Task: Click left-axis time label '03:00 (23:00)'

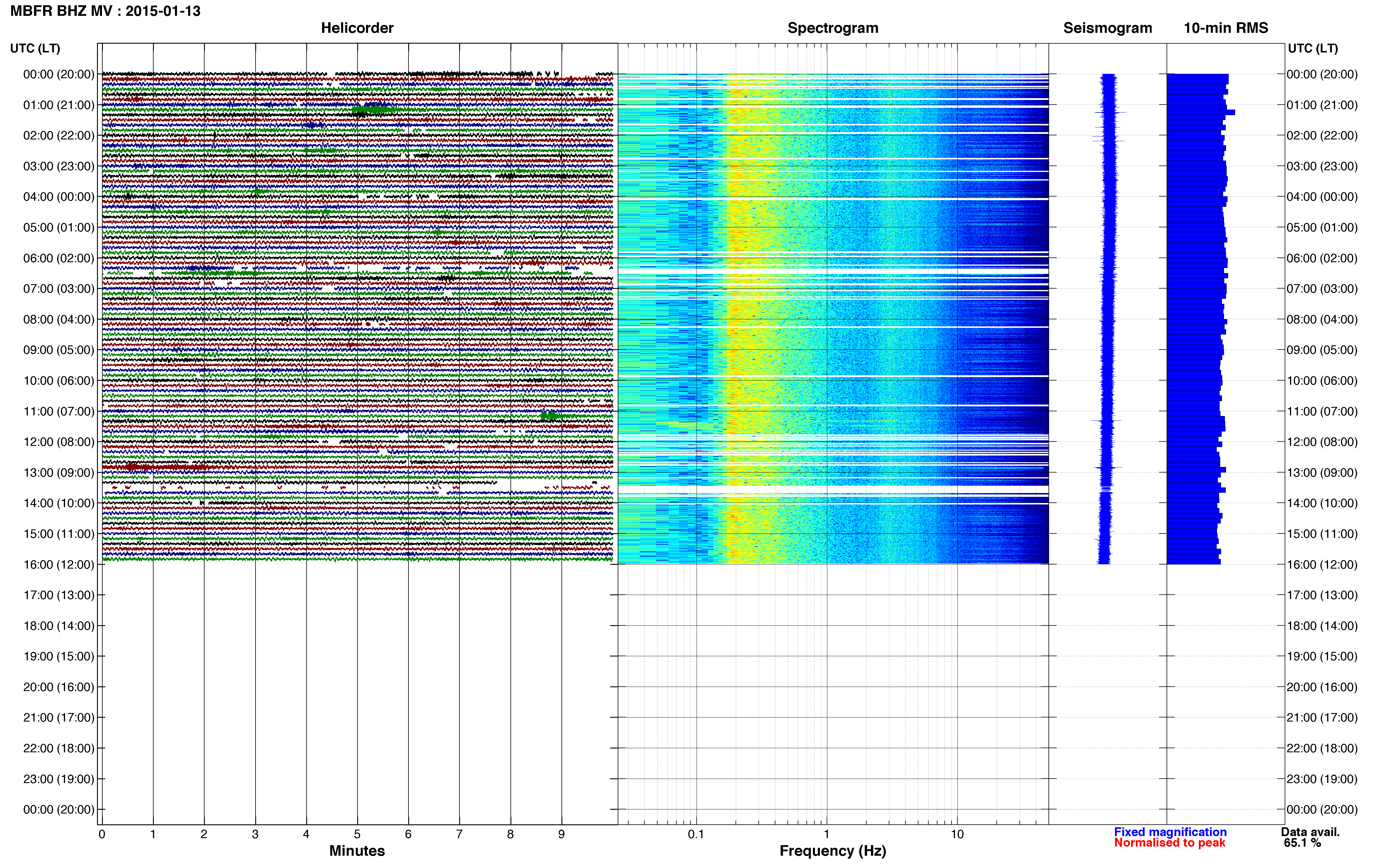Action: pyautogui.click(x=59, y=166)
